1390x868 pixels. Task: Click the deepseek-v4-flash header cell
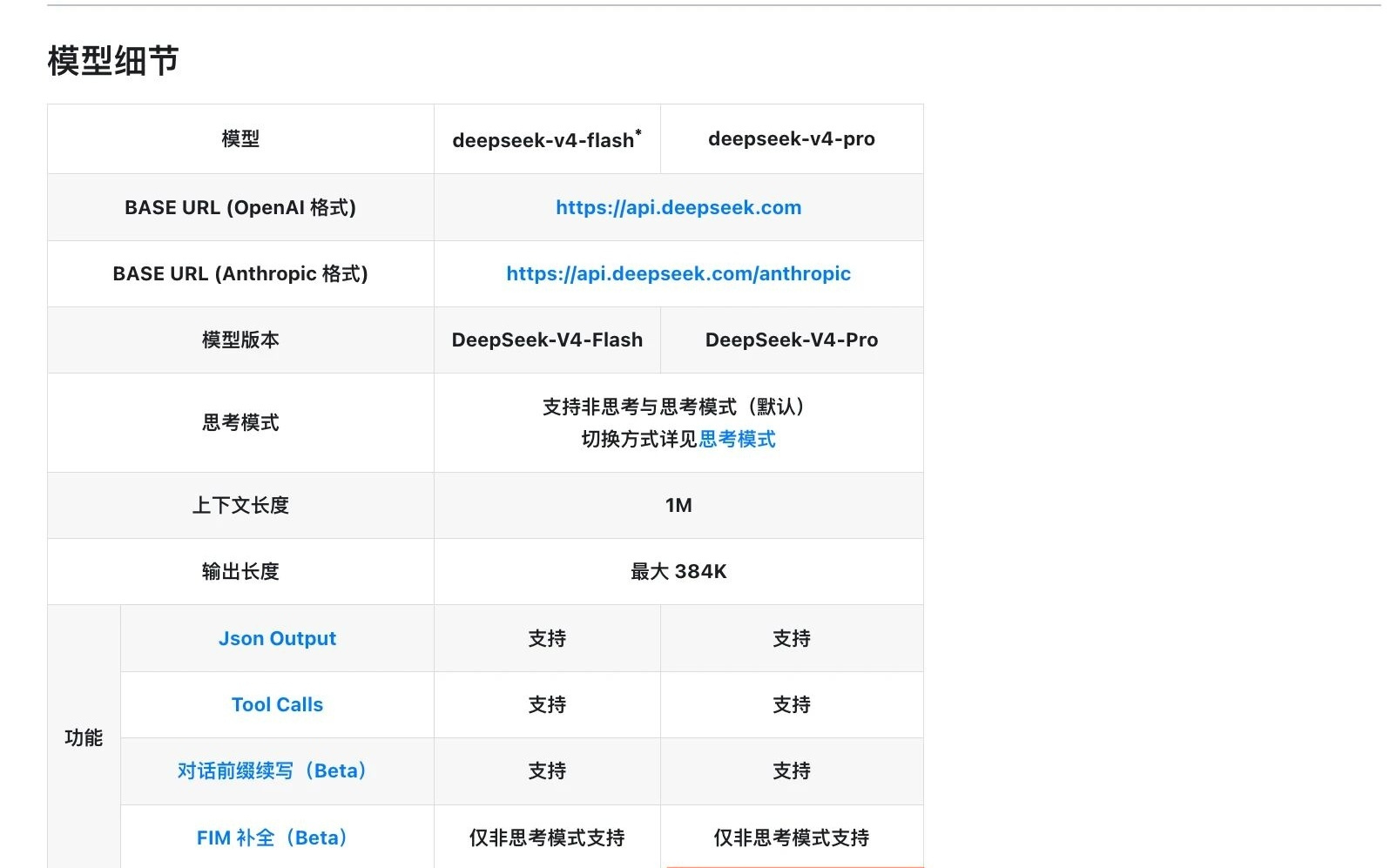pos(547,139)
